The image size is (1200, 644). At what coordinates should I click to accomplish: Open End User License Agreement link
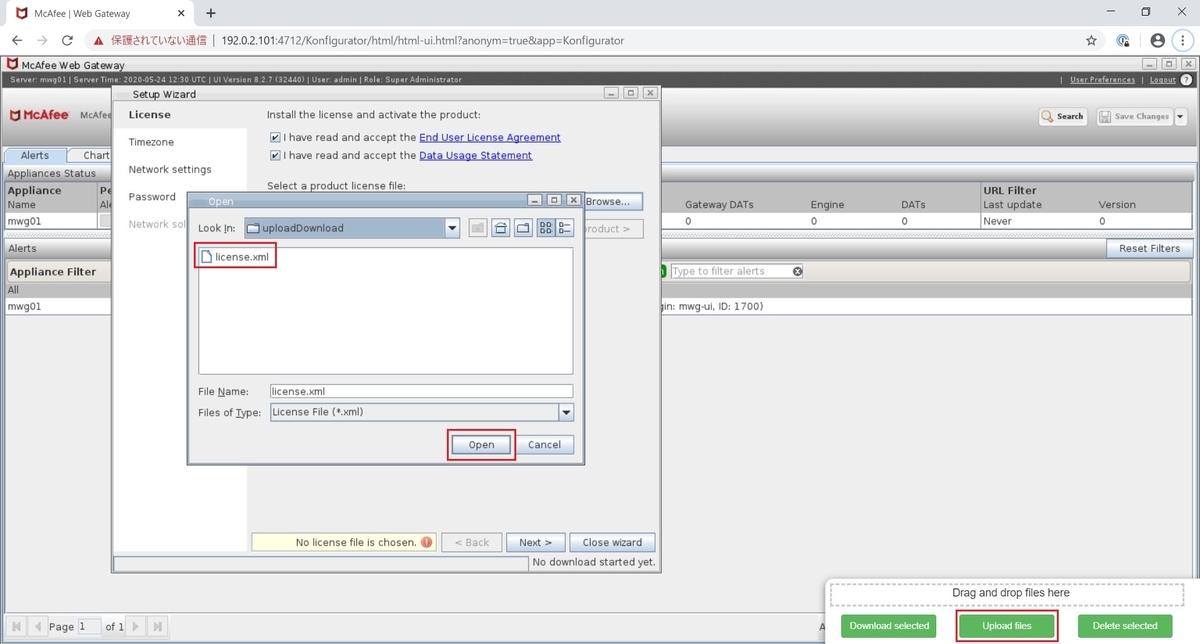point(490,137)
